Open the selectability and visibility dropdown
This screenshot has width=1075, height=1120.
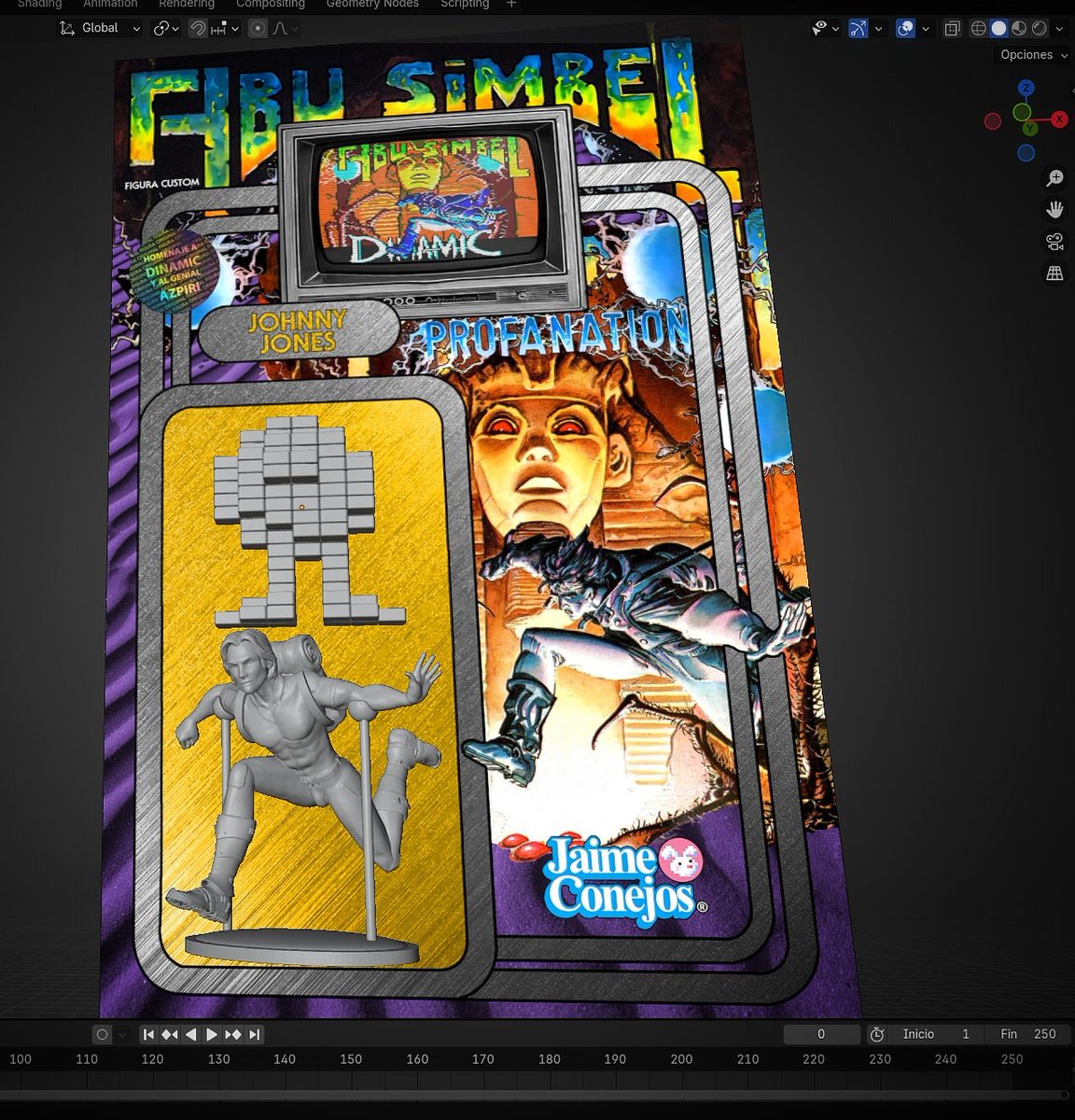(825, 28)
